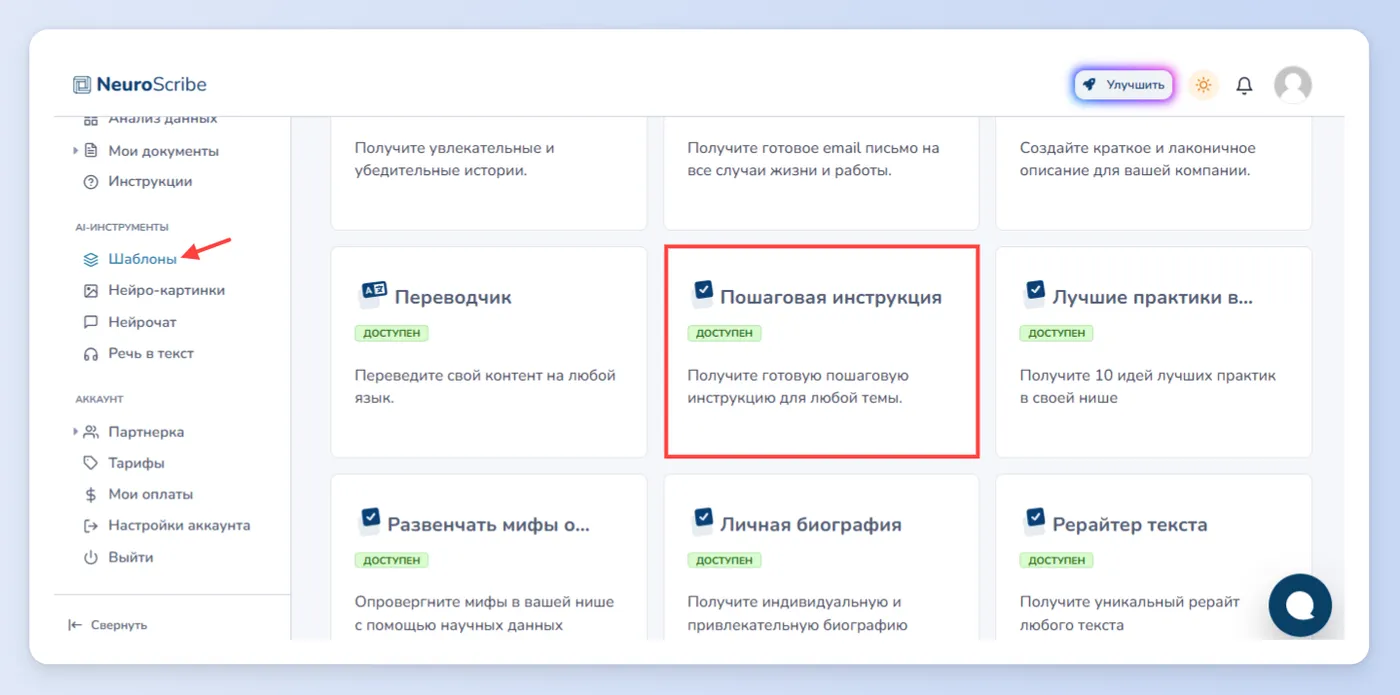Click the rocket icon in Улучшить button
The image size is (1400, 695).
pos(1090,85)
